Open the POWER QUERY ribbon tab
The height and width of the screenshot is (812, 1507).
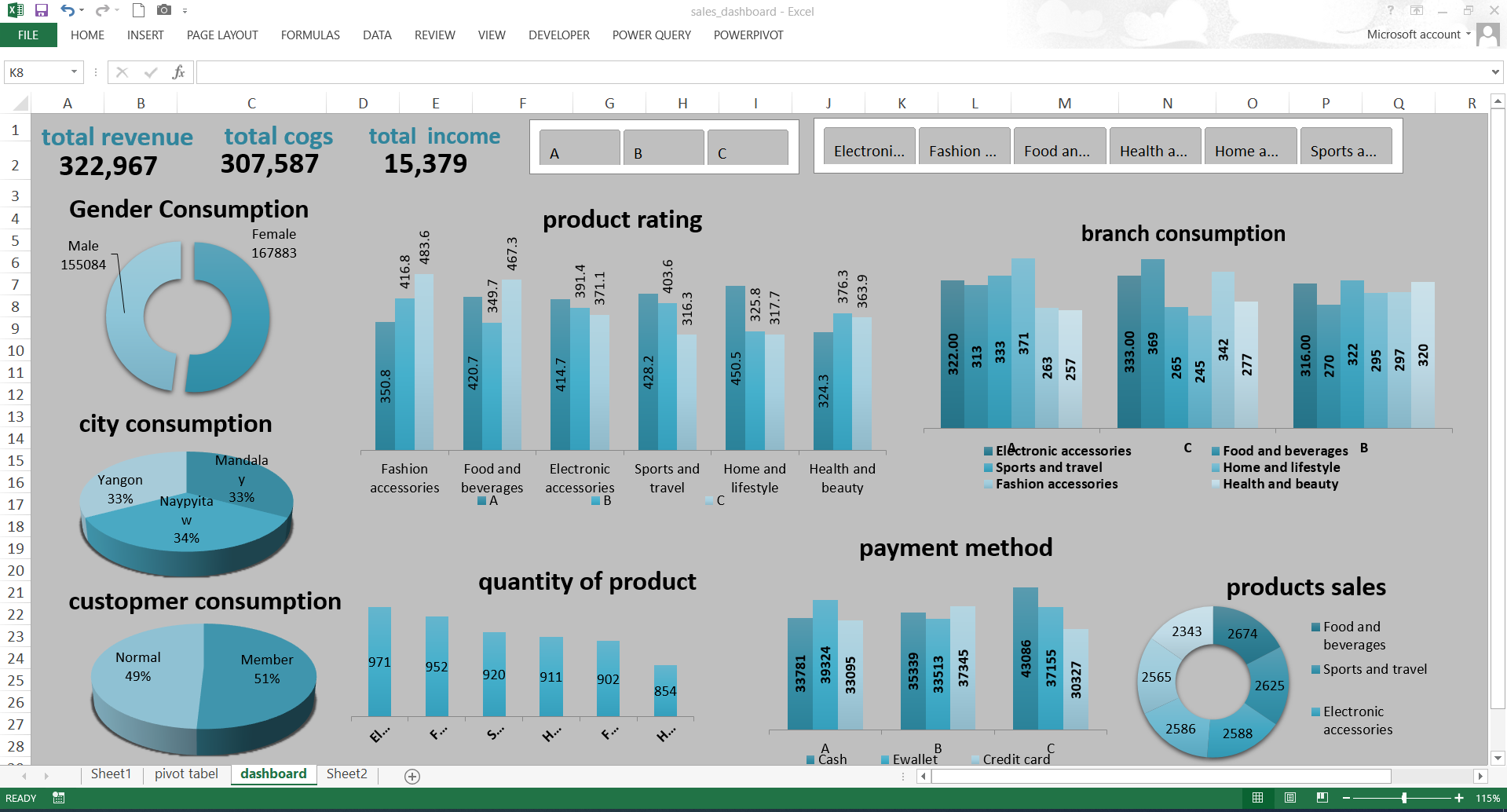[x=651, y=35]
